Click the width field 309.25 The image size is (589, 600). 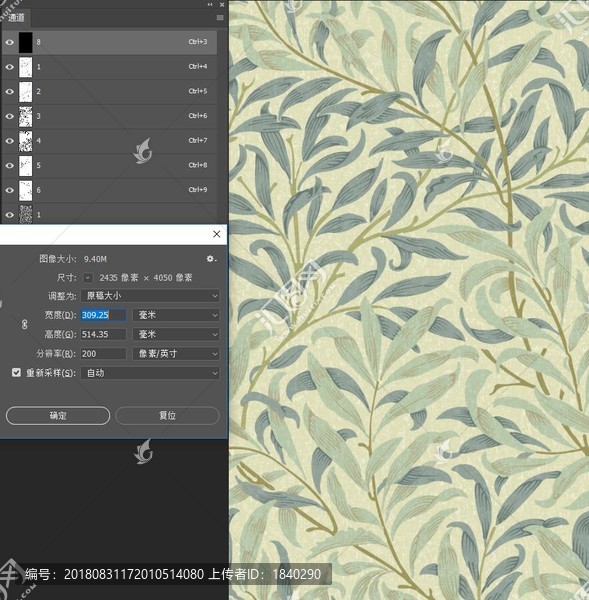[x=103, y=315]
